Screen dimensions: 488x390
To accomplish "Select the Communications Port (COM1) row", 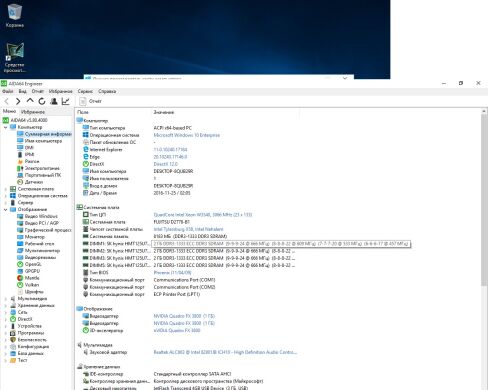I will point(149,280).
